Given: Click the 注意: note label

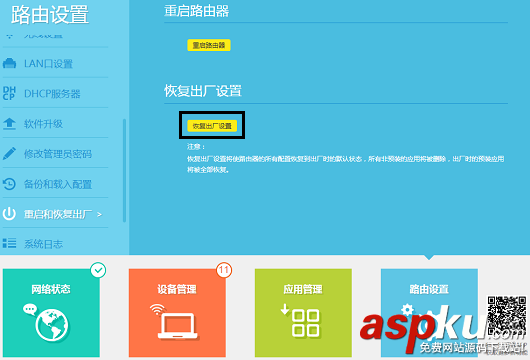Looking at the screenshot, I should (x=196, y=147).
